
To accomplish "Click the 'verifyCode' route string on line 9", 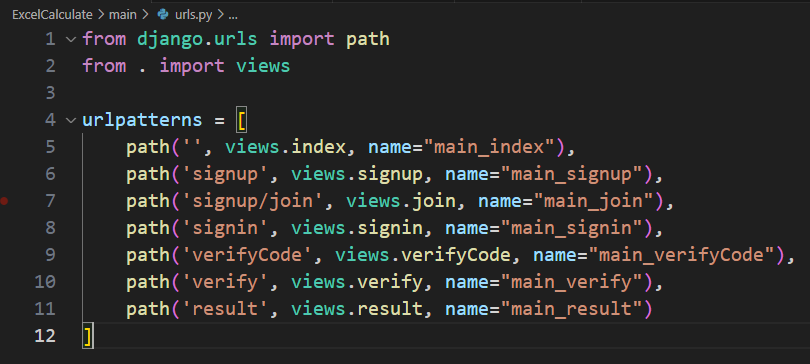I will coord(246,255).
